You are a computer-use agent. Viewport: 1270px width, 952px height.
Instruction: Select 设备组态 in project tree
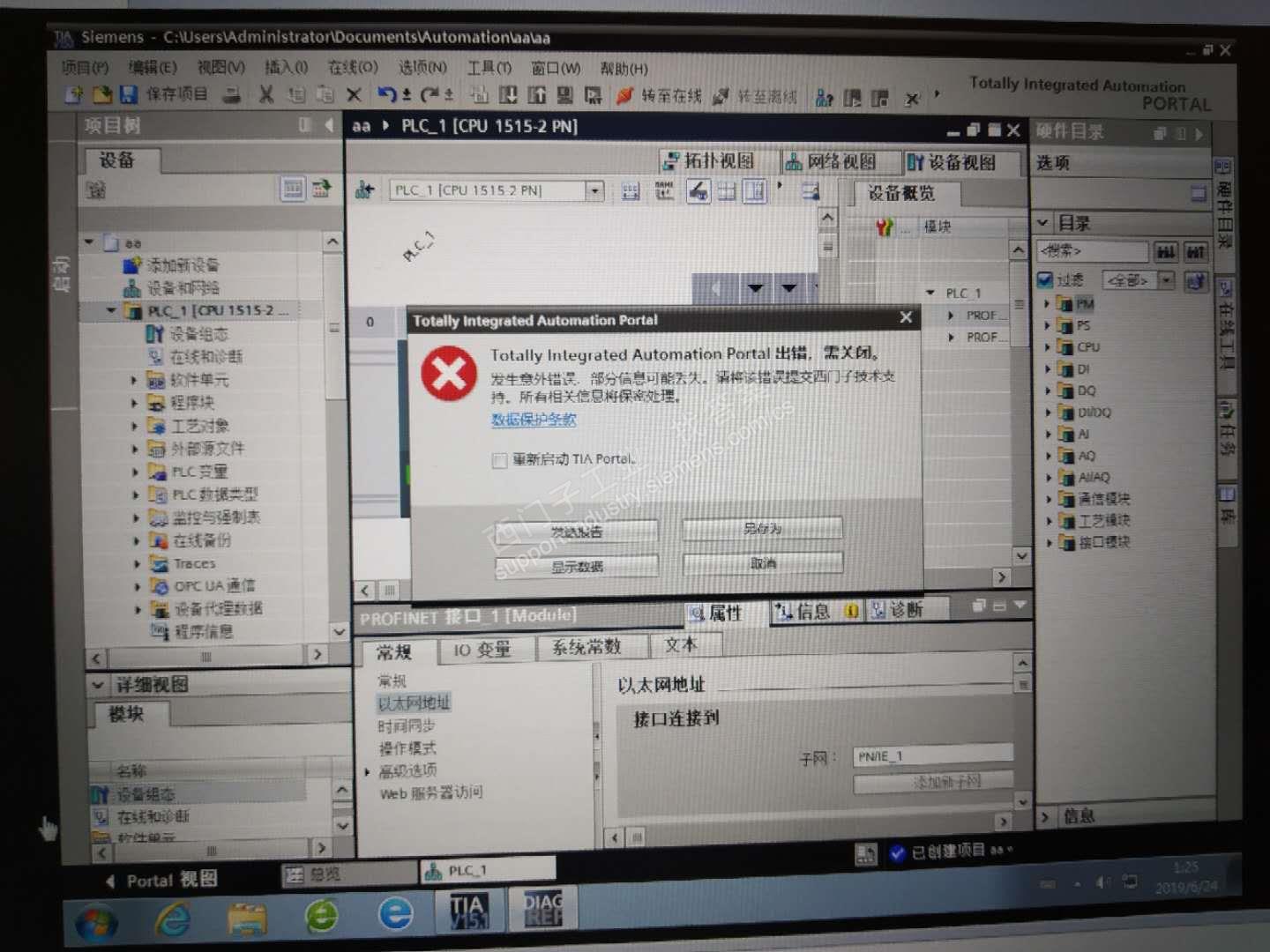(x=198, y=334)
